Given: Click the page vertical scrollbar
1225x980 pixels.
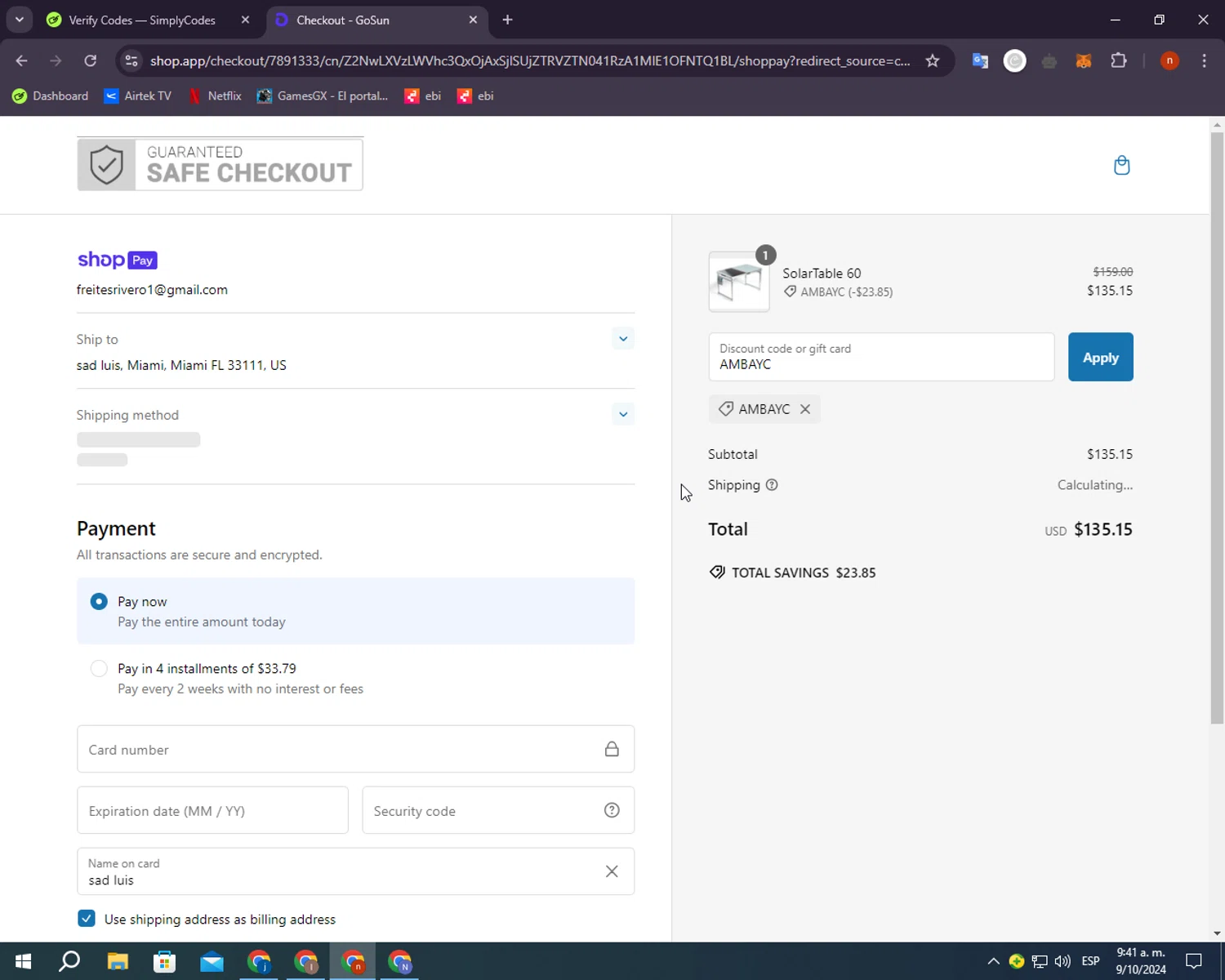Looking at the screenshot, I should 1217,428.
